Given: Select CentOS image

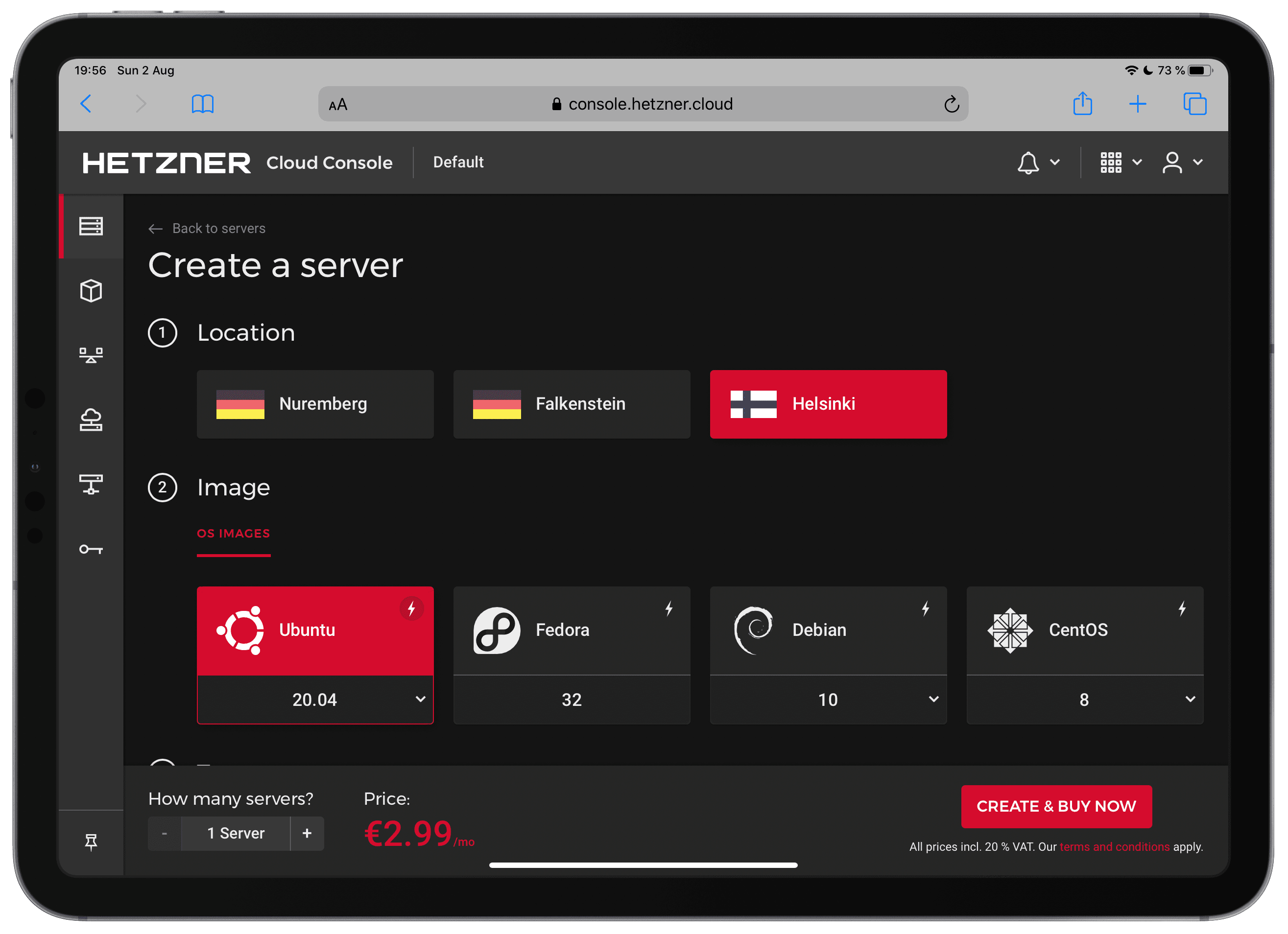Looking at the screenshot, I should pyautogui.click(x=1085, y=631).
